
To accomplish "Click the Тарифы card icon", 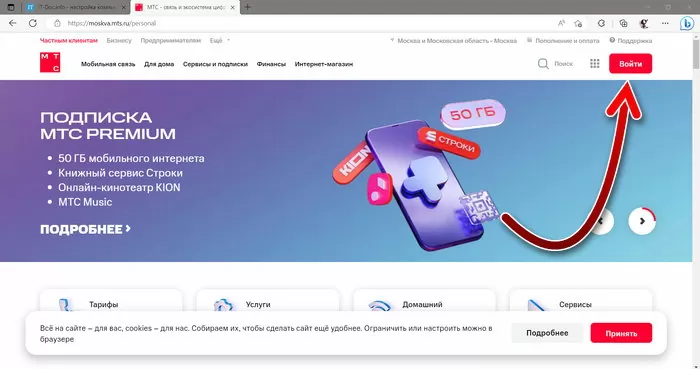I will (67, 306).
